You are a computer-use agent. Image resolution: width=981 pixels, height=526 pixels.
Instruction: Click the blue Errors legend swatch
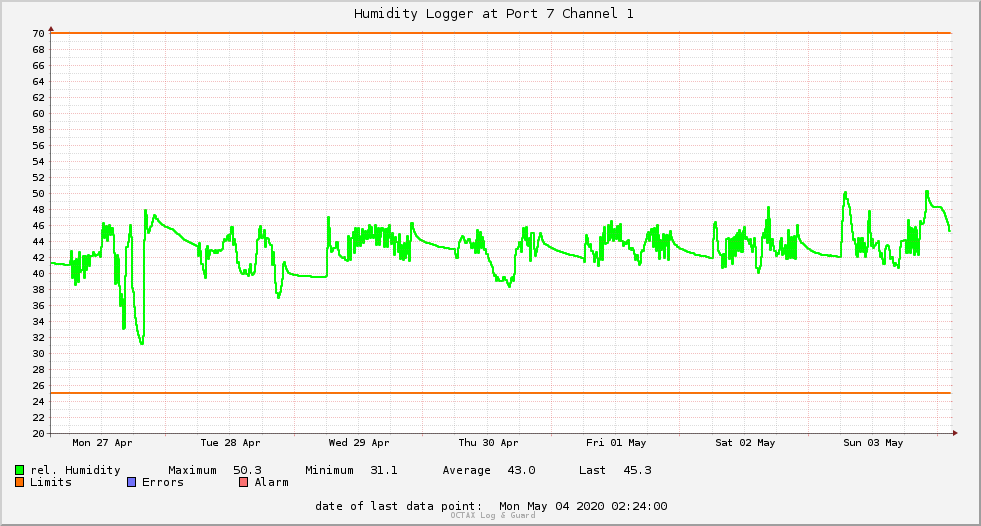pos(131,482)
